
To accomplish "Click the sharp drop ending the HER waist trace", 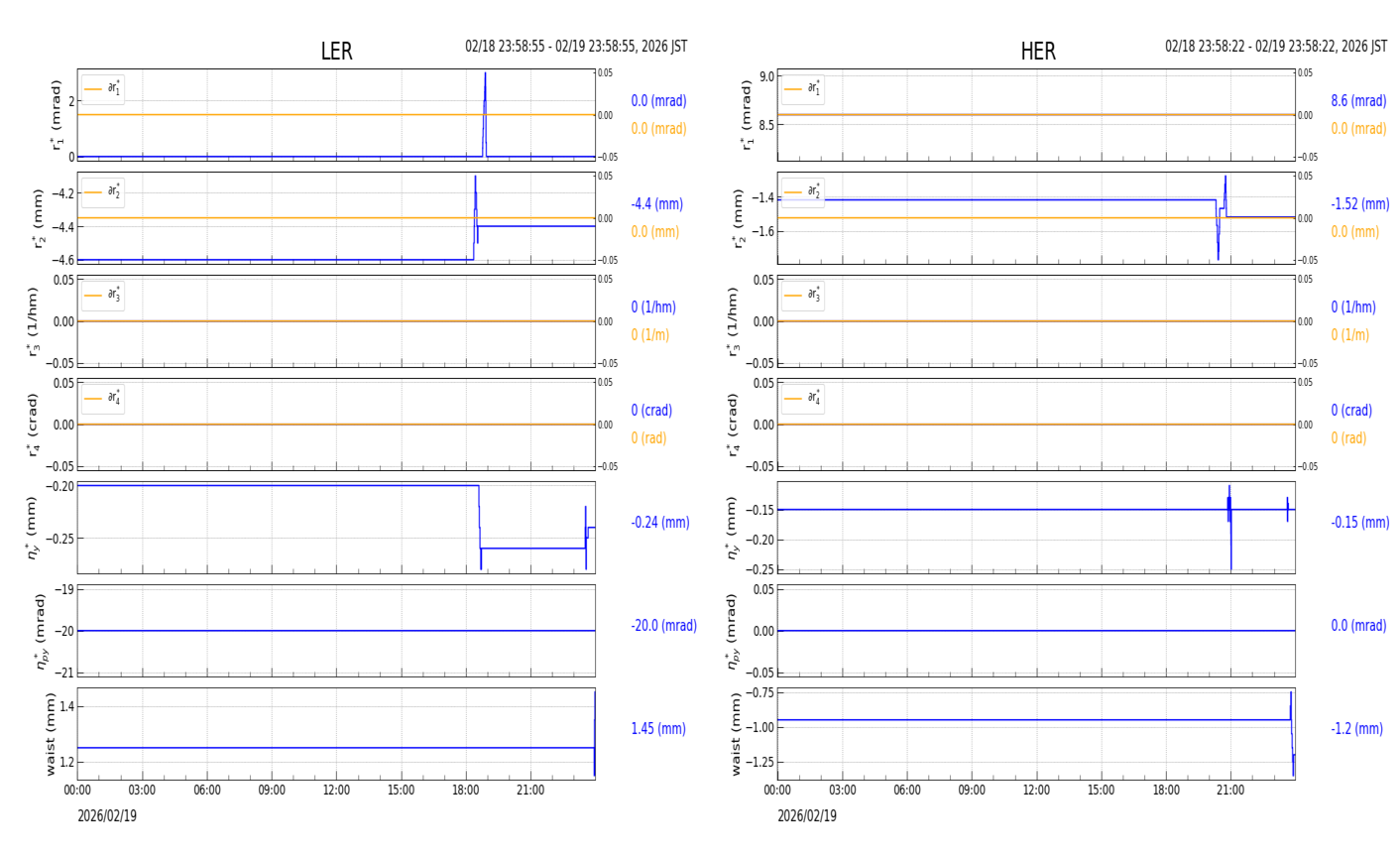I will click(1292, 734).
